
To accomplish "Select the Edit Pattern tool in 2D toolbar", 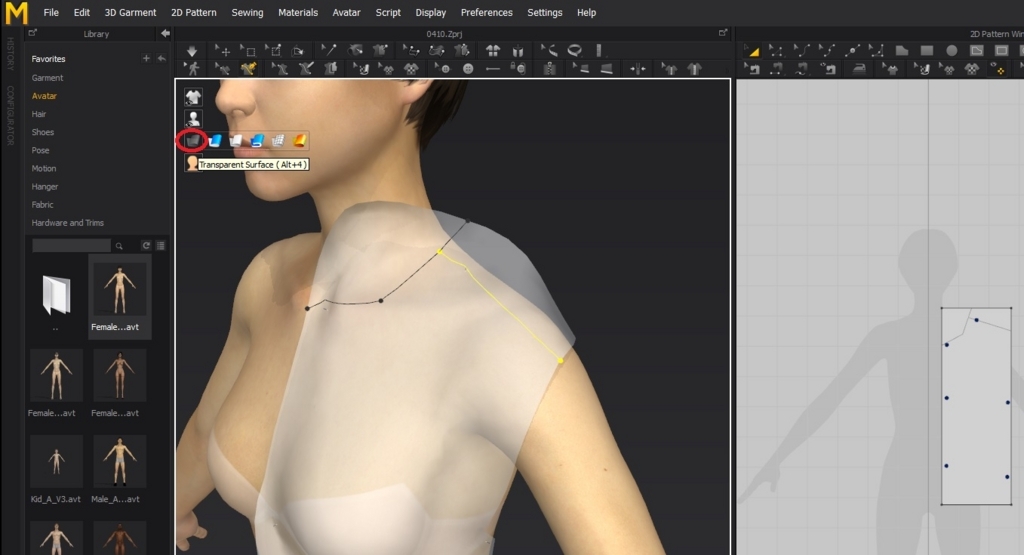I will pos(776,51).
